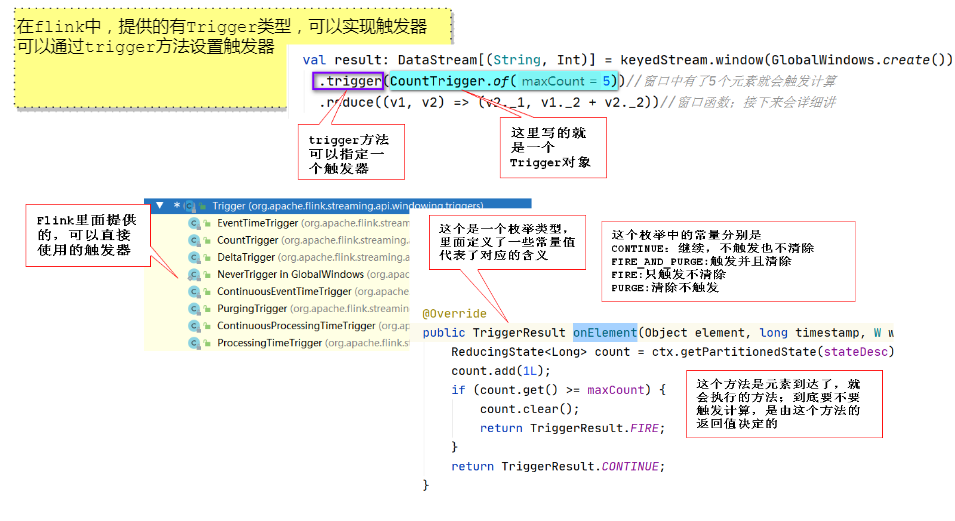Click the class icon beside CountTrigger
955x521 pixels.
194,241
